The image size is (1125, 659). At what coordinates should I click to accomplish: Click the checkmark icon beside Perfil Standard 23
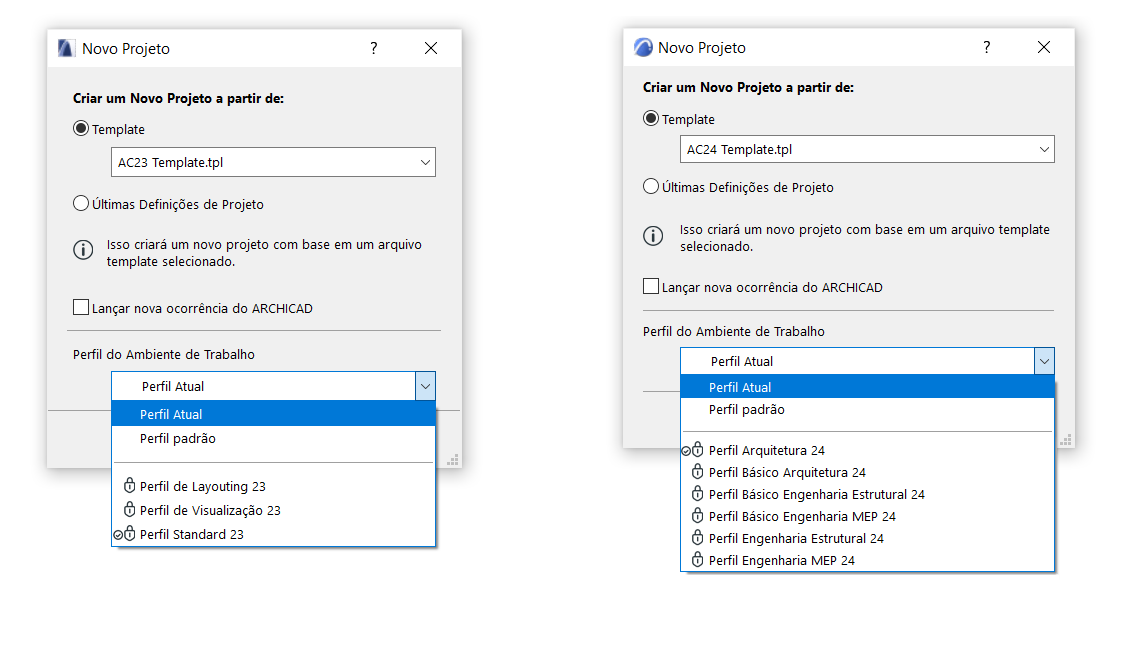(x=118, y=535)
